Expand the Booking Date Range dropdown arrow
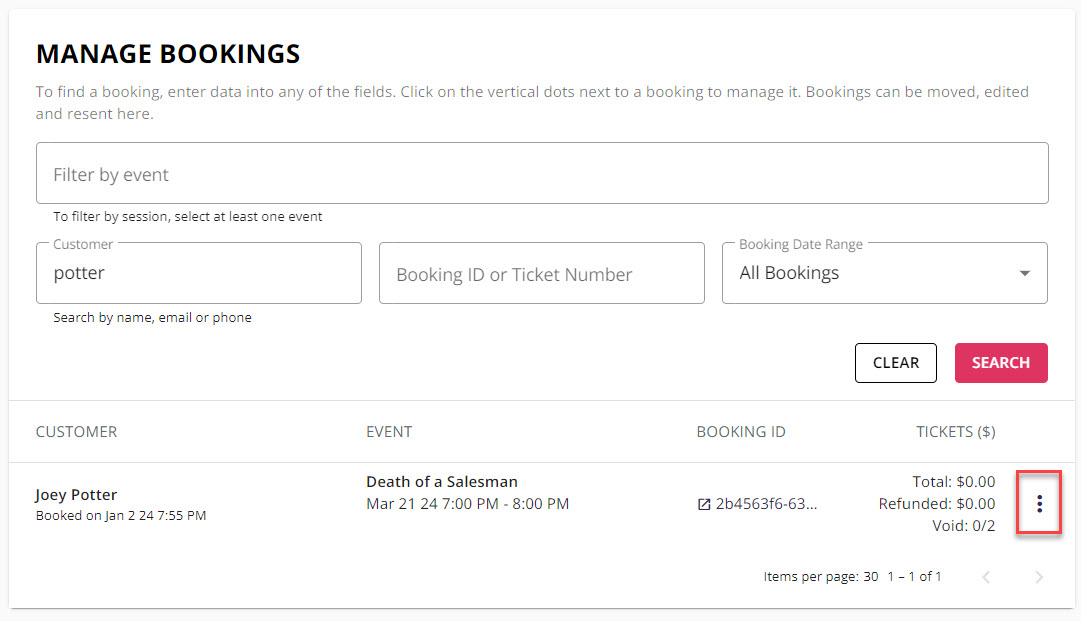Viewport: 1081px width, 621px height. (x=1024, y=274)
